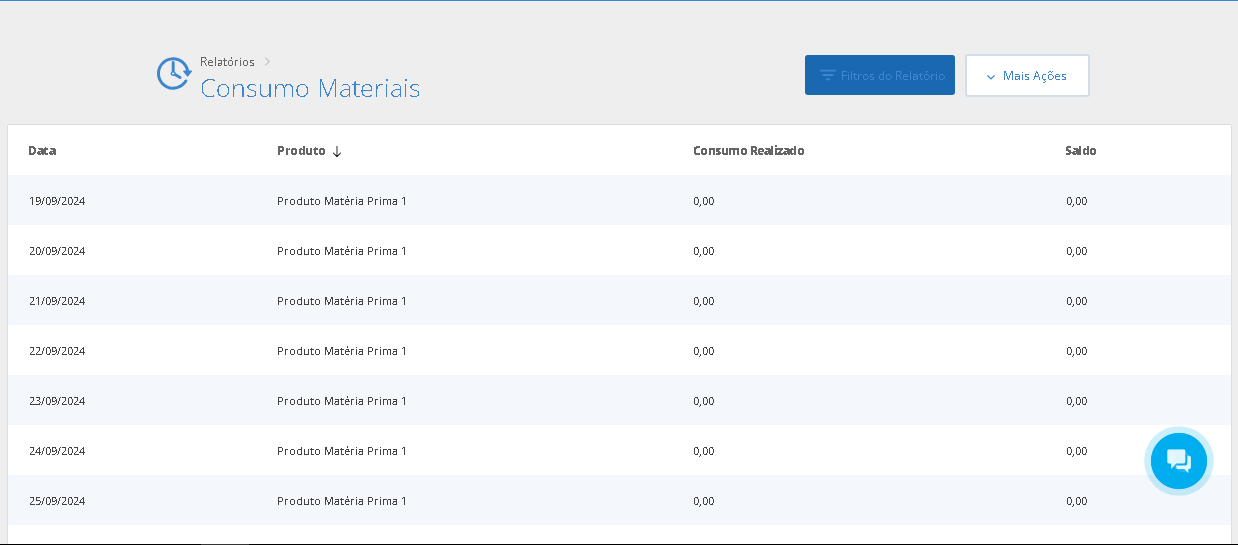Viewport: 1238px width, 545px height.
Task: Click Produto Matéria Prima 1 in 24/09/2024 row
Action: [x=342, y=451]
